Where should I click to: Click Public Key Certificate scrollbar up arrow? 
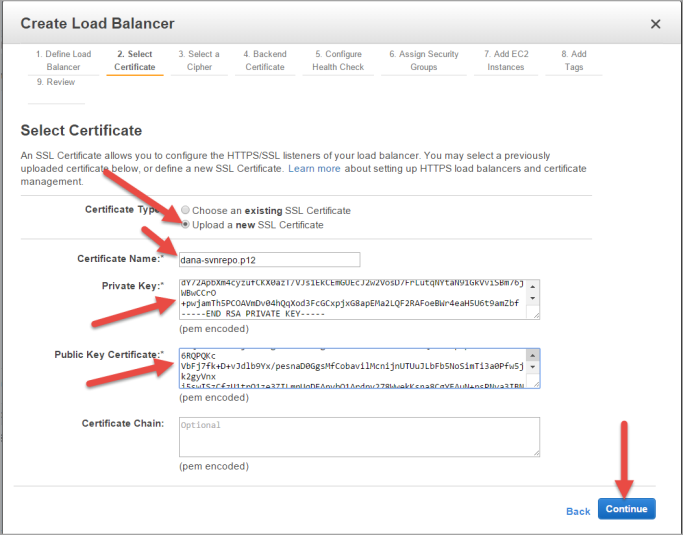532,356
